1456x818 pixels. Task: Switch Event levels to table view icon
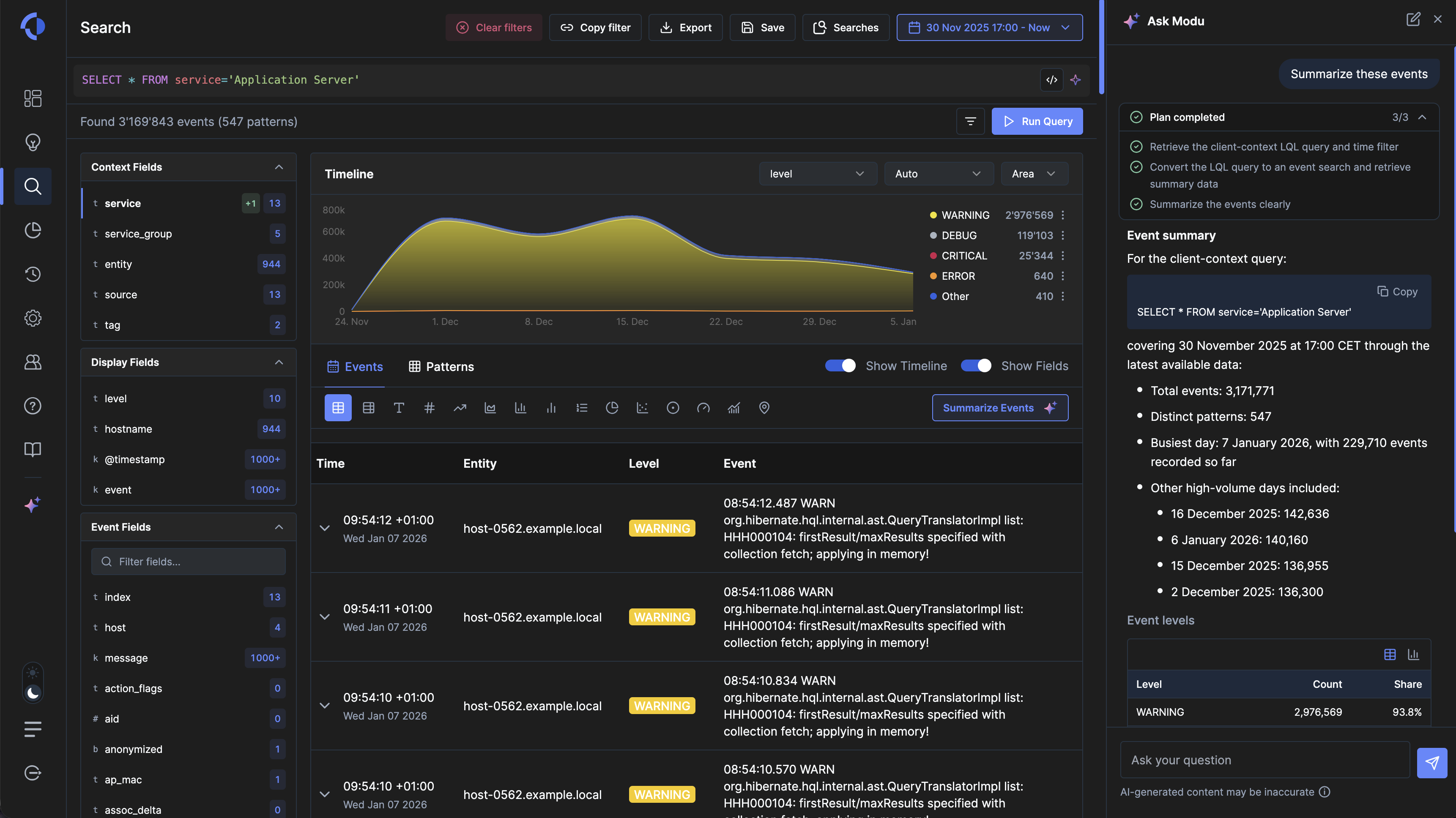point(1390,655)
